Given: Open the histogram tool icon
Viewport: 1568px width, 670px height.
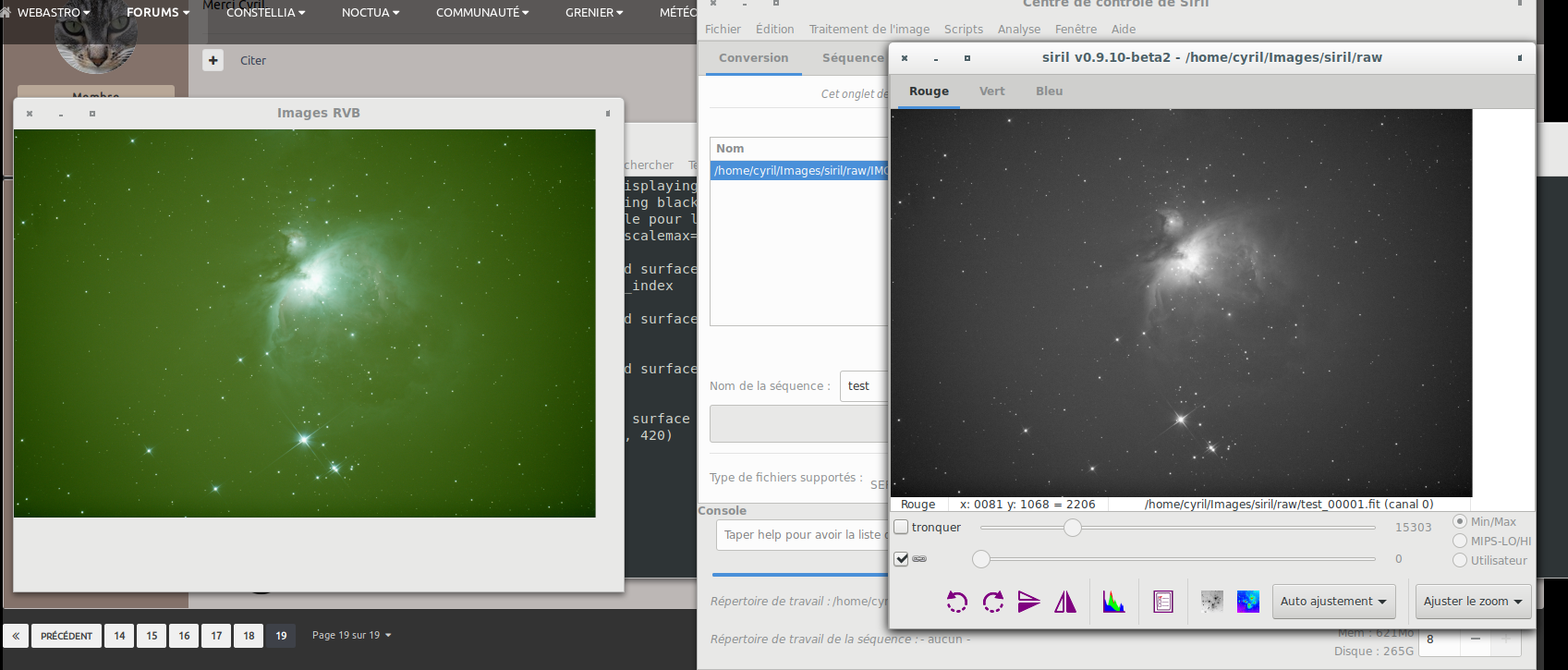Looking at the screenshot, I should [x=1113, y=602].
